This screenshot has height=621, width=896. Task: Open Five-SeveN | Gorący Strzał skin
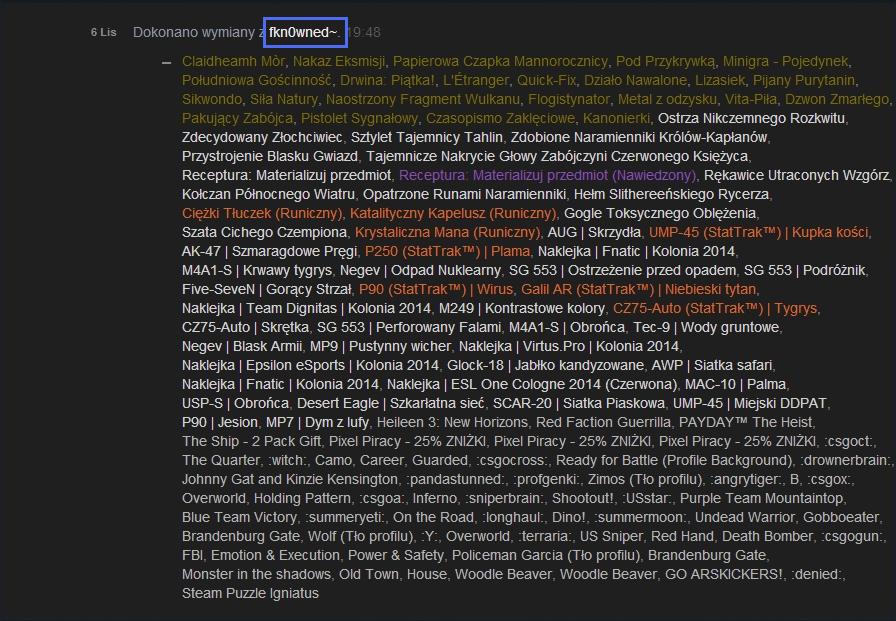(266, 289)
